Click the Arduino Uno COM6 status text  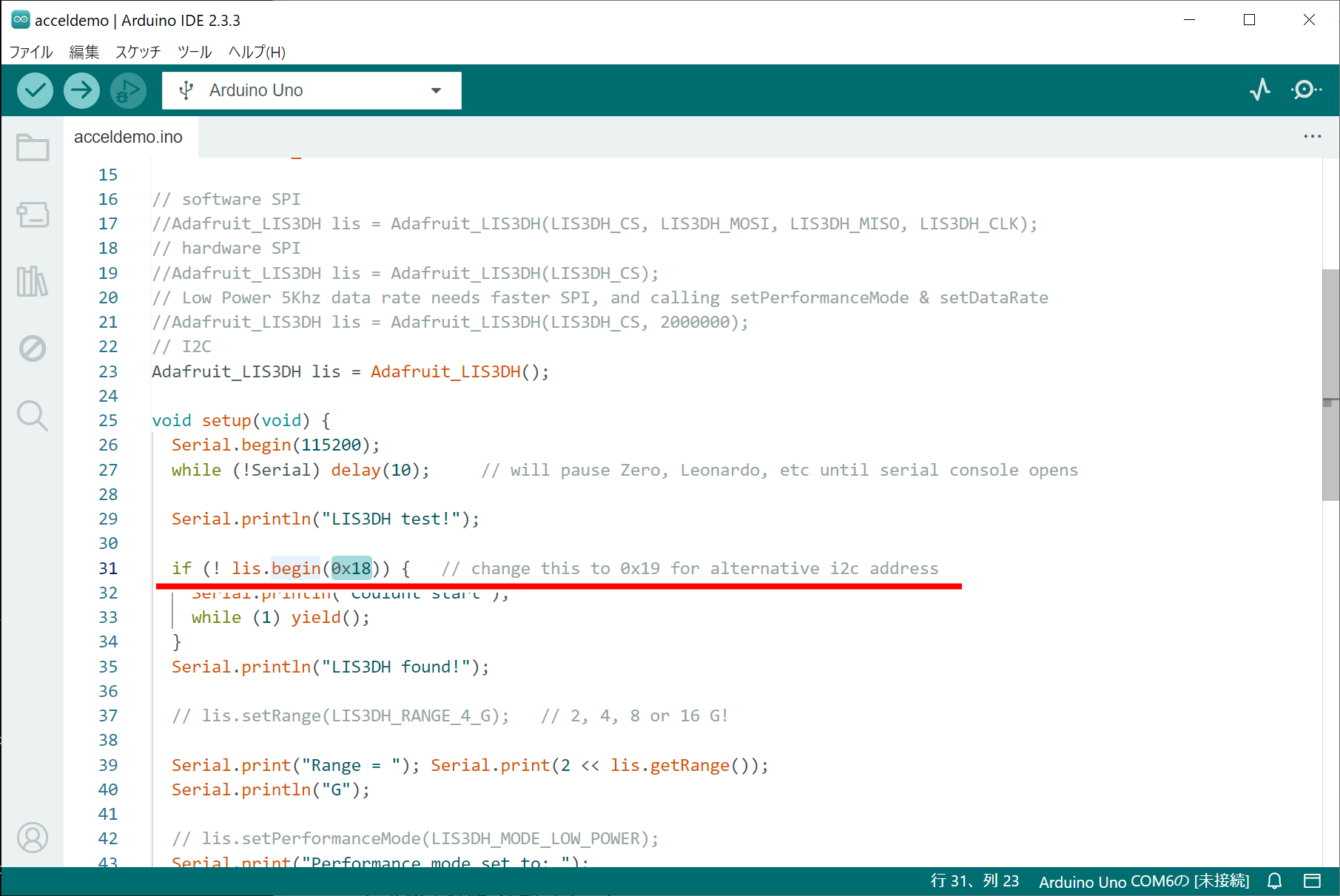pos(1143,881)
